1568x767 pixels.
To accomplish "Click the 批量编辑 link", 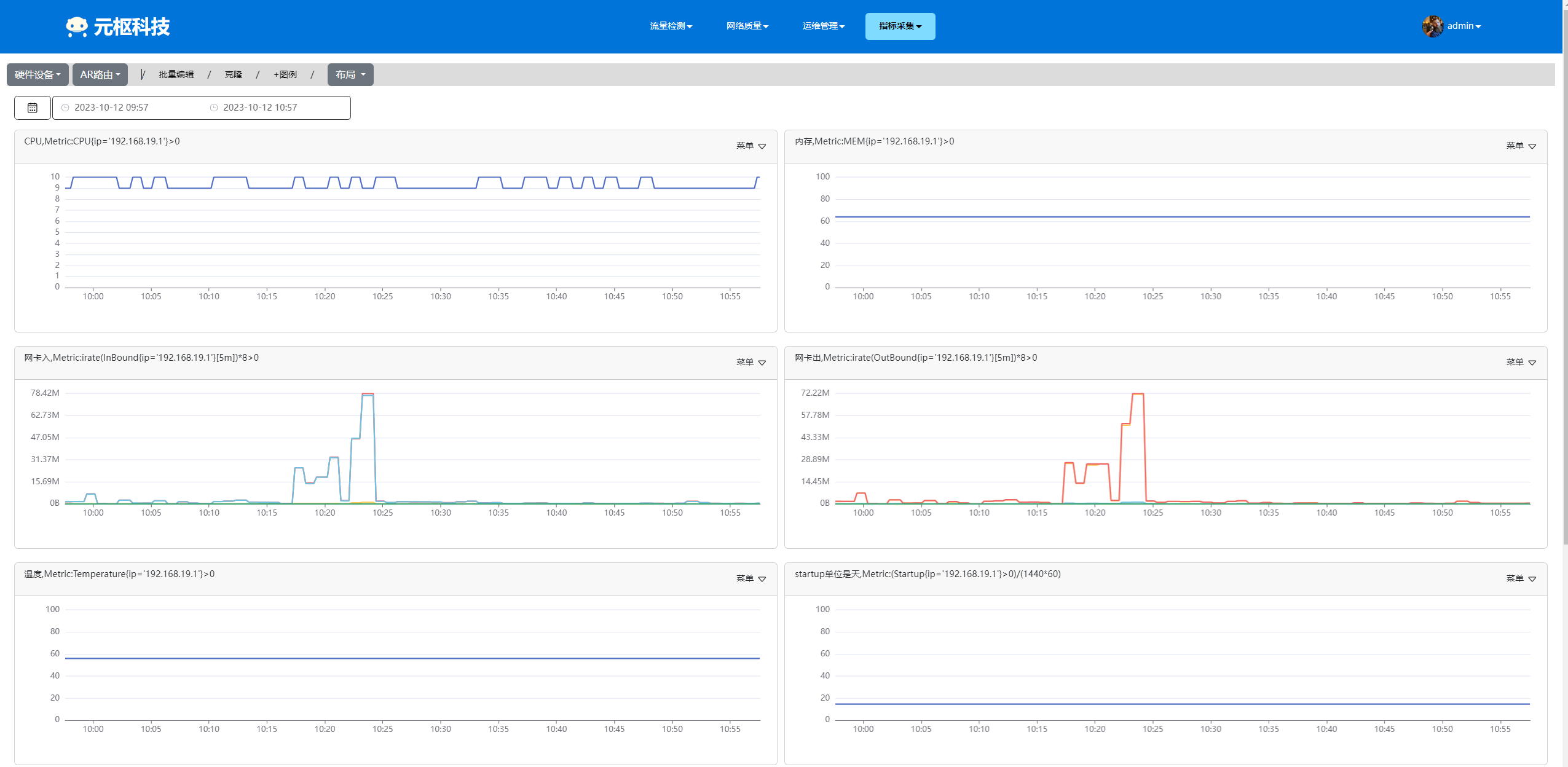I will point(176,74).
